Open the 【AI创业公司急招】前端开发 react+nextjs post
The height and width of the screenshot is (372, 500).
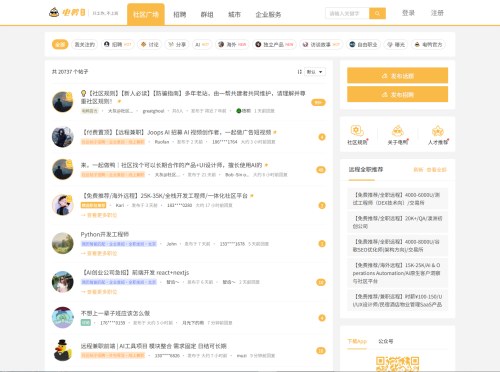click(x=135, y=273)
